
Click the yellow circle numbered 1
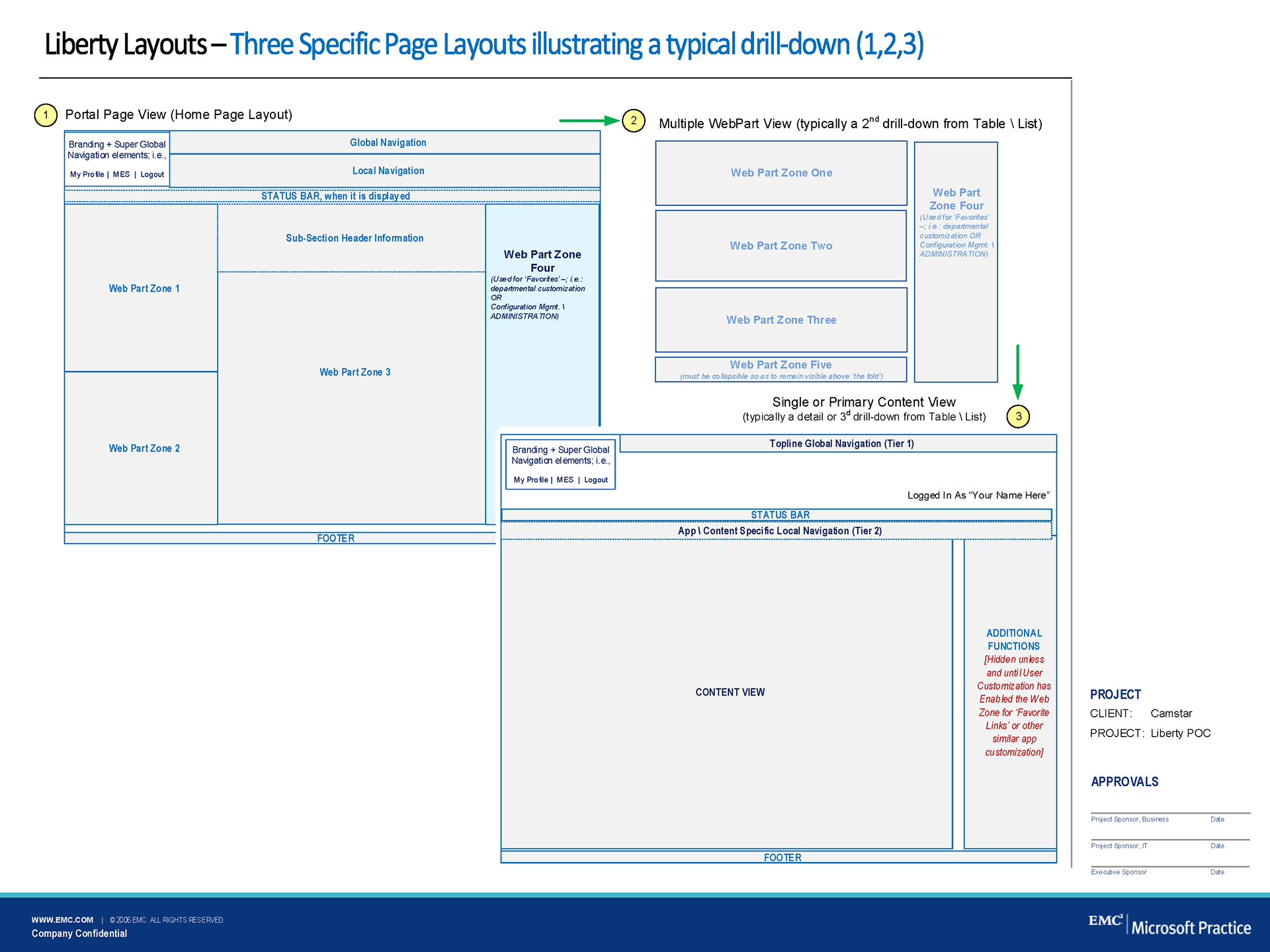coord(46,115)
